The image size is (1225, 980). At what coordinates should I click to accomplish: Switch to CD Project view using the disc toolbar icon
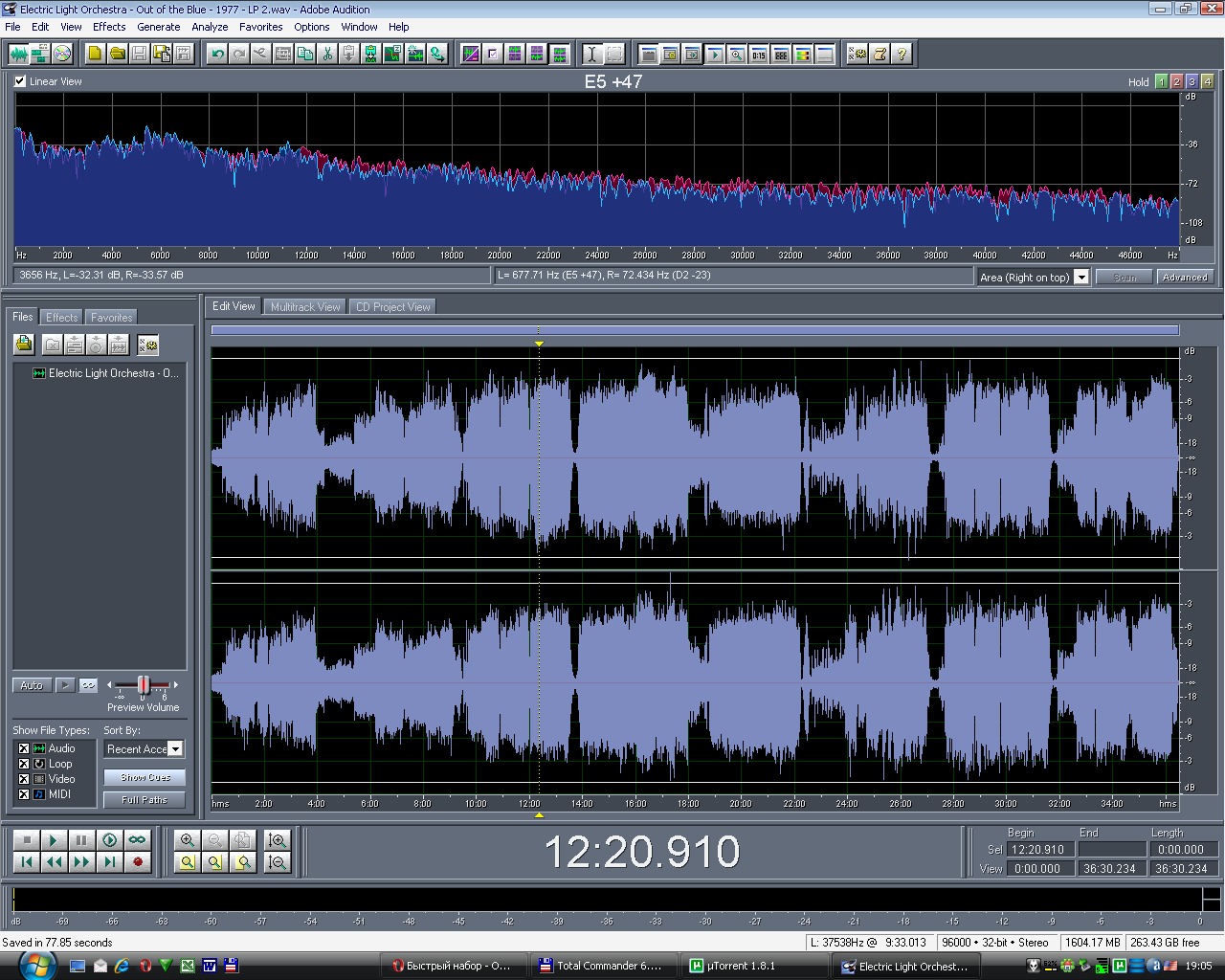click(62, 54)
